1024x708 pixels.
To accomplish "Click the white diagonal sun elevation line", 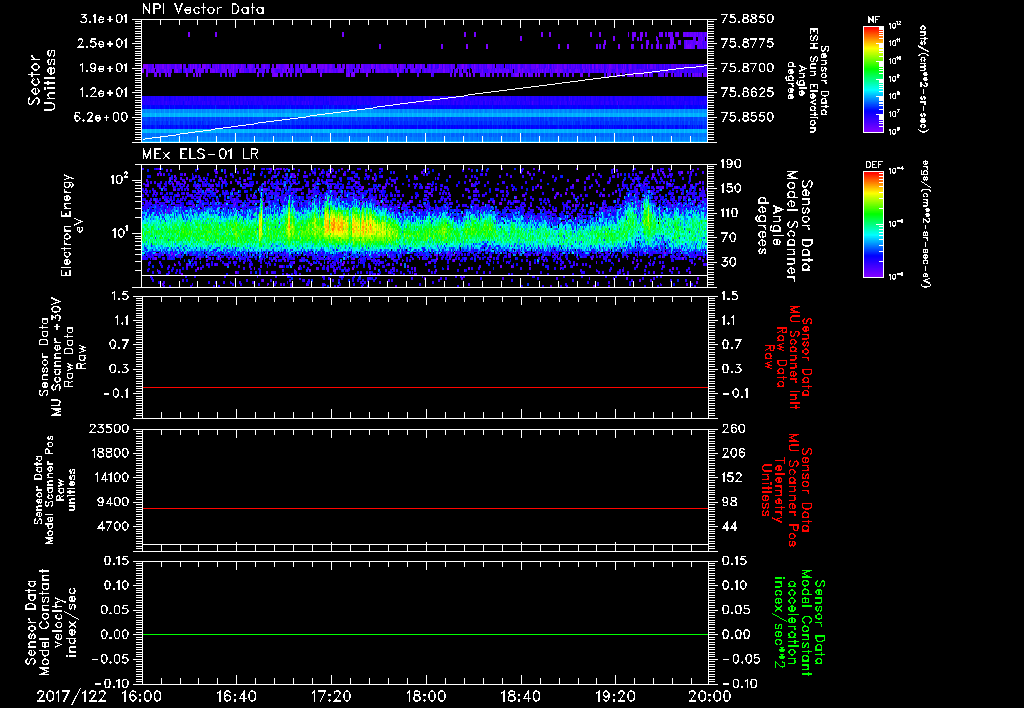I will pos(424,102).
